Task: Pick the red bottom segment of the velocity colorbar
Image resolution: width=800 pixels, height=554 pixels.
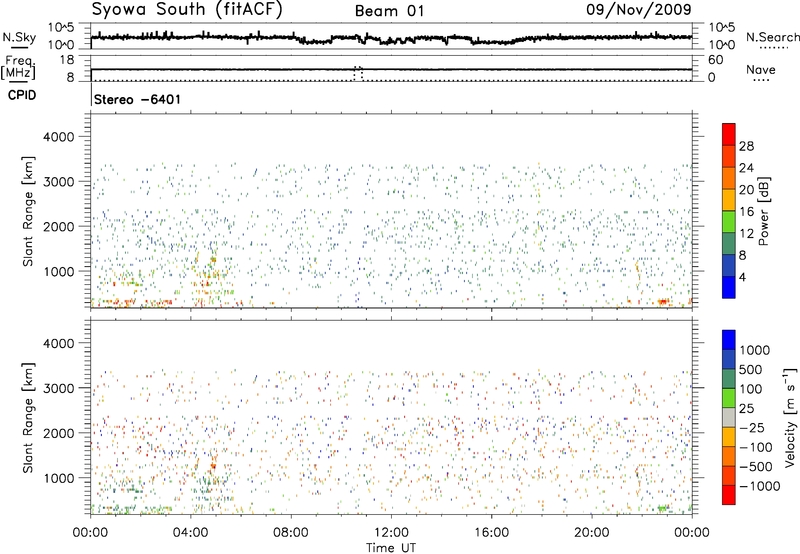Action: pos(729,495)
